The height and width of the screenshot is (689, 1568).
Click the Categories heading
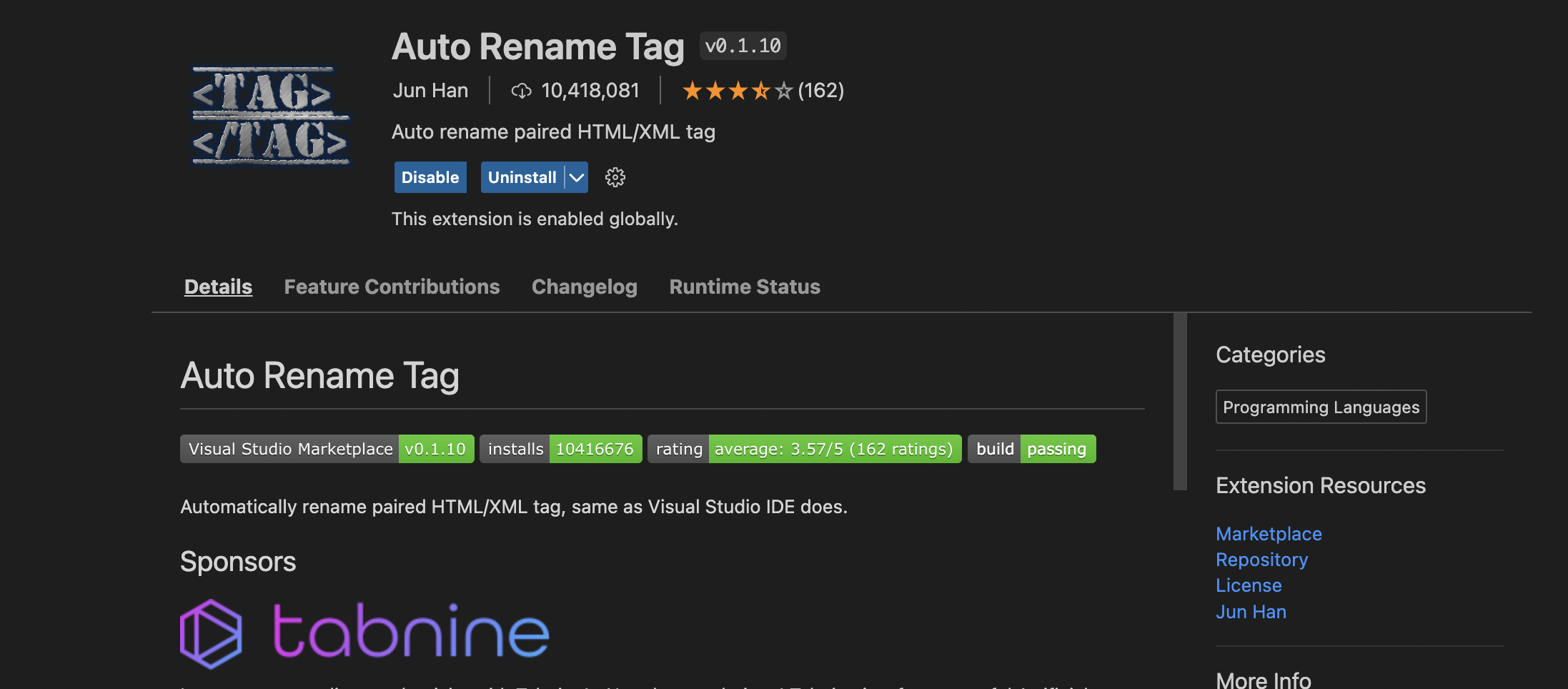tap(1270, 355)
